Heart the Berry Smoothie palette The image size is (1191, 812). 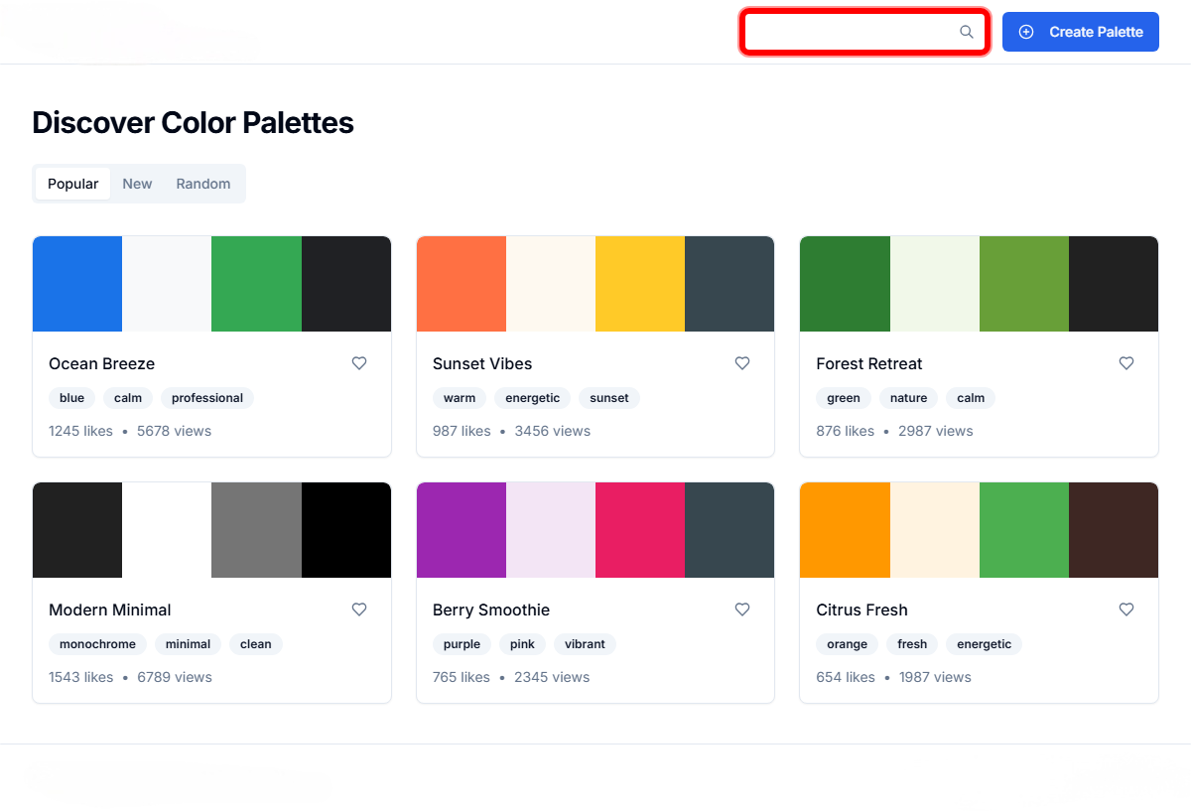point(742,609)
